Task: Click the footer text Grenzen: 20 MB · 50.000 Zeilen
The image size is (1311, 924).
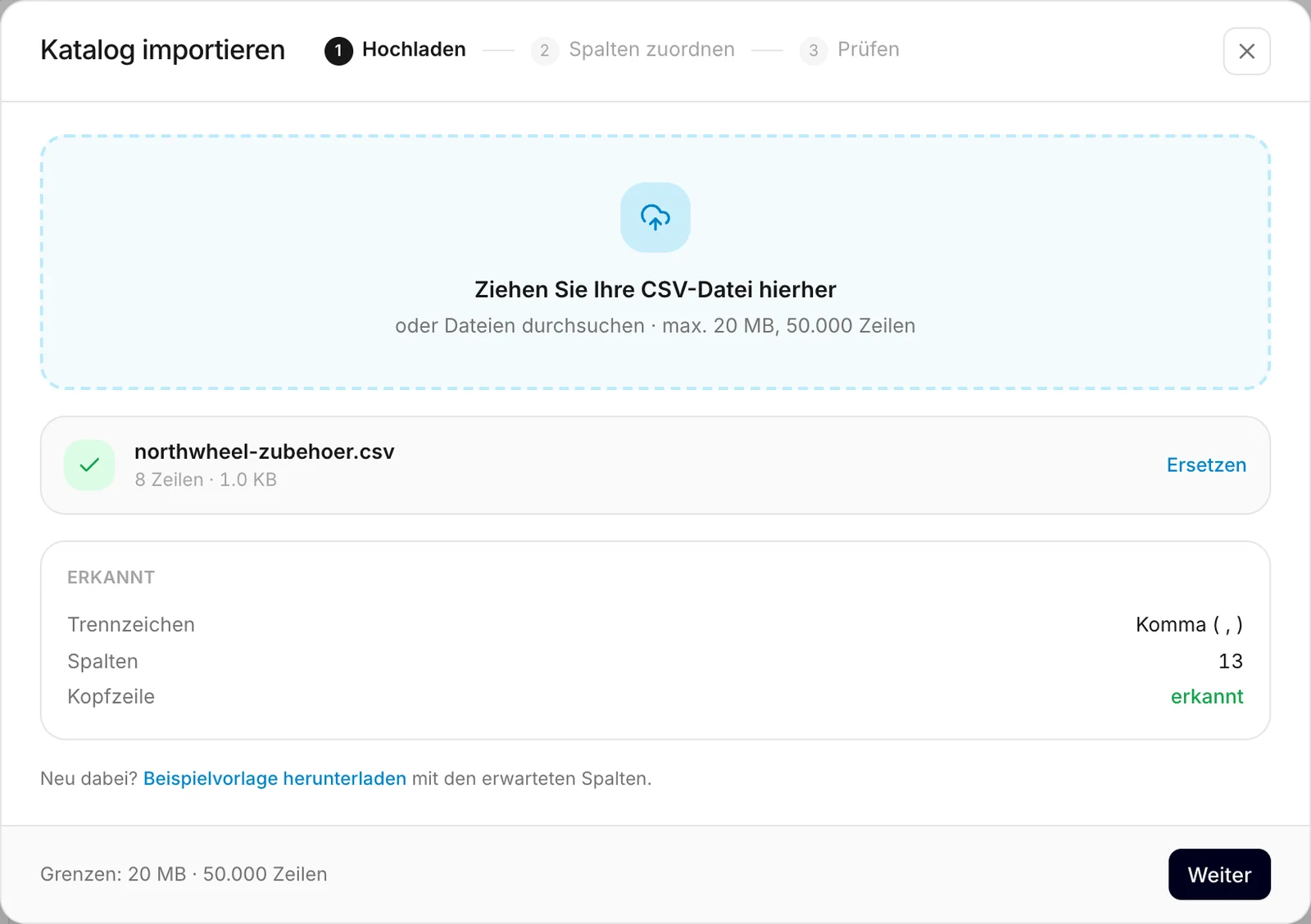Action: tap(184, 874)
